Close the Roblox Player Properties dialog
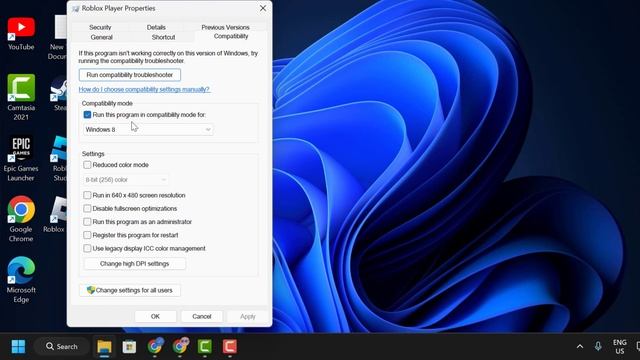 pos(263,8)
